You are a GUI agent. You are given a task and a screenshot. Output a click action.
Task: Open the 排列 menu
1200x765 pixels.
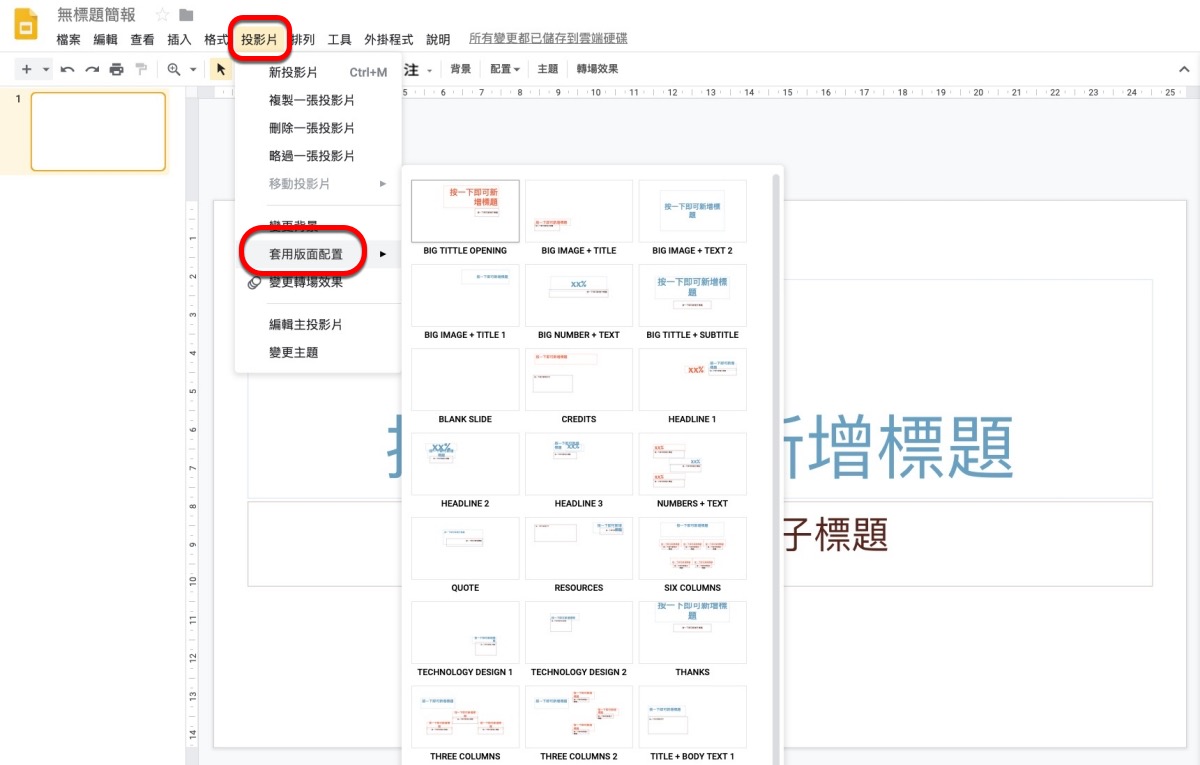(302, 40)
